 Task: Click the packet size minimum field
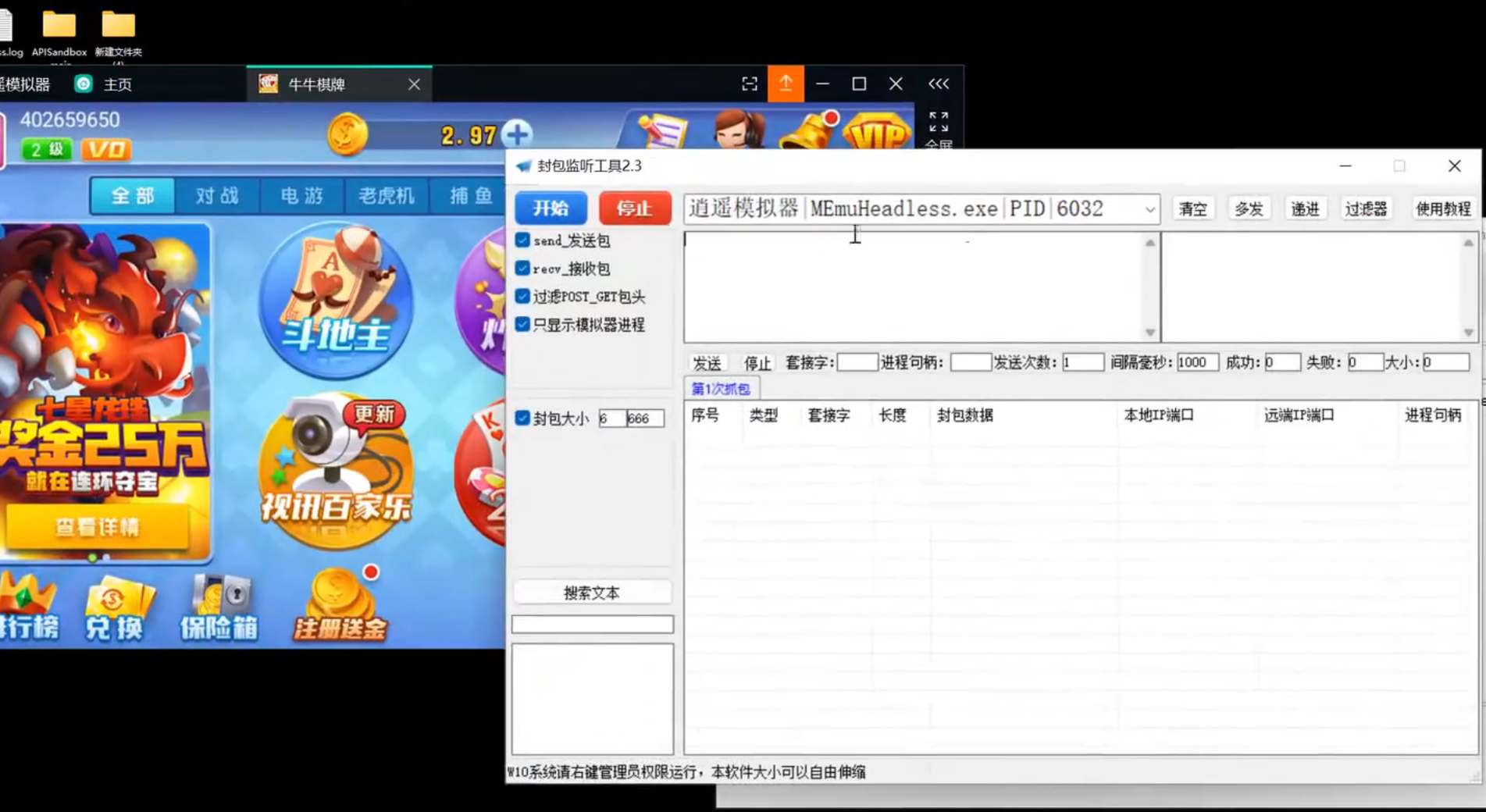611,418
